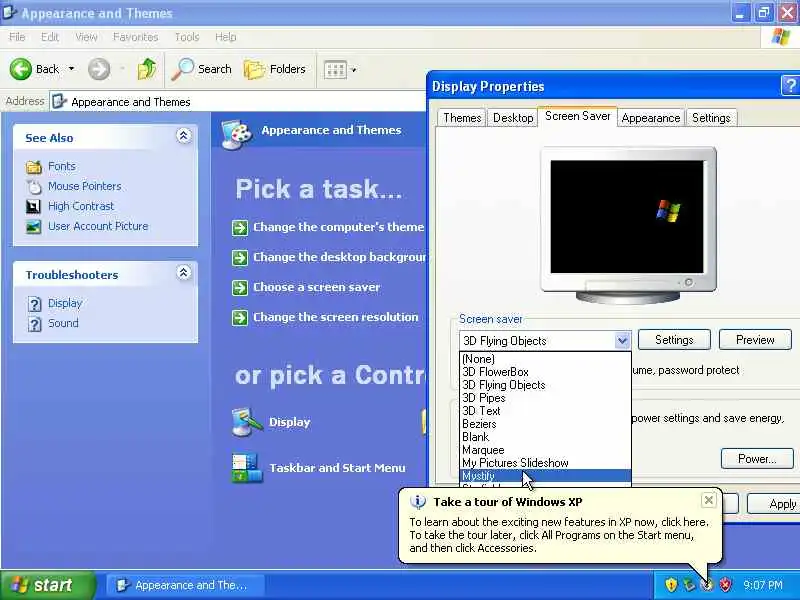Viewport: 800px width, 600px height.
Task: Click the Sound troubleshooter help icon
Action: coord(34,324)
